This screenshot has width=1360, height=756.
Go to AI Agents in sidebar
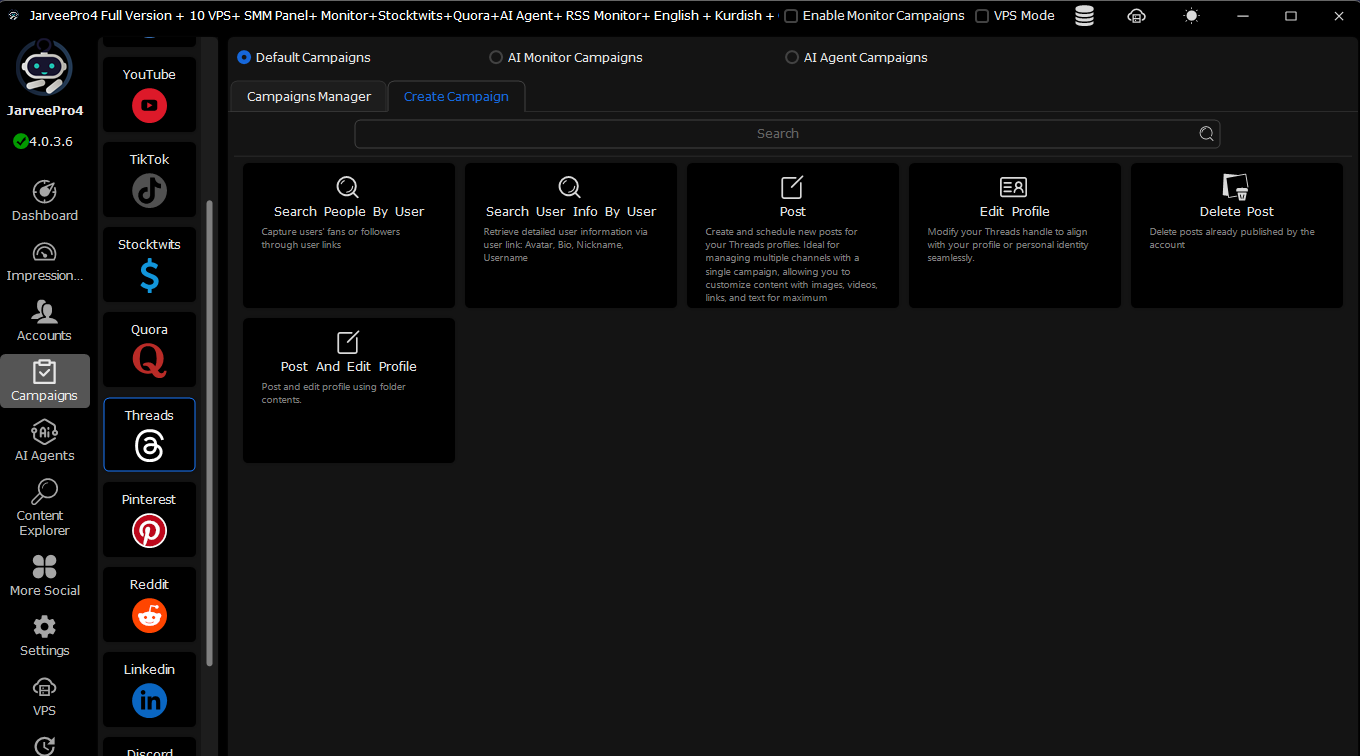44,441
